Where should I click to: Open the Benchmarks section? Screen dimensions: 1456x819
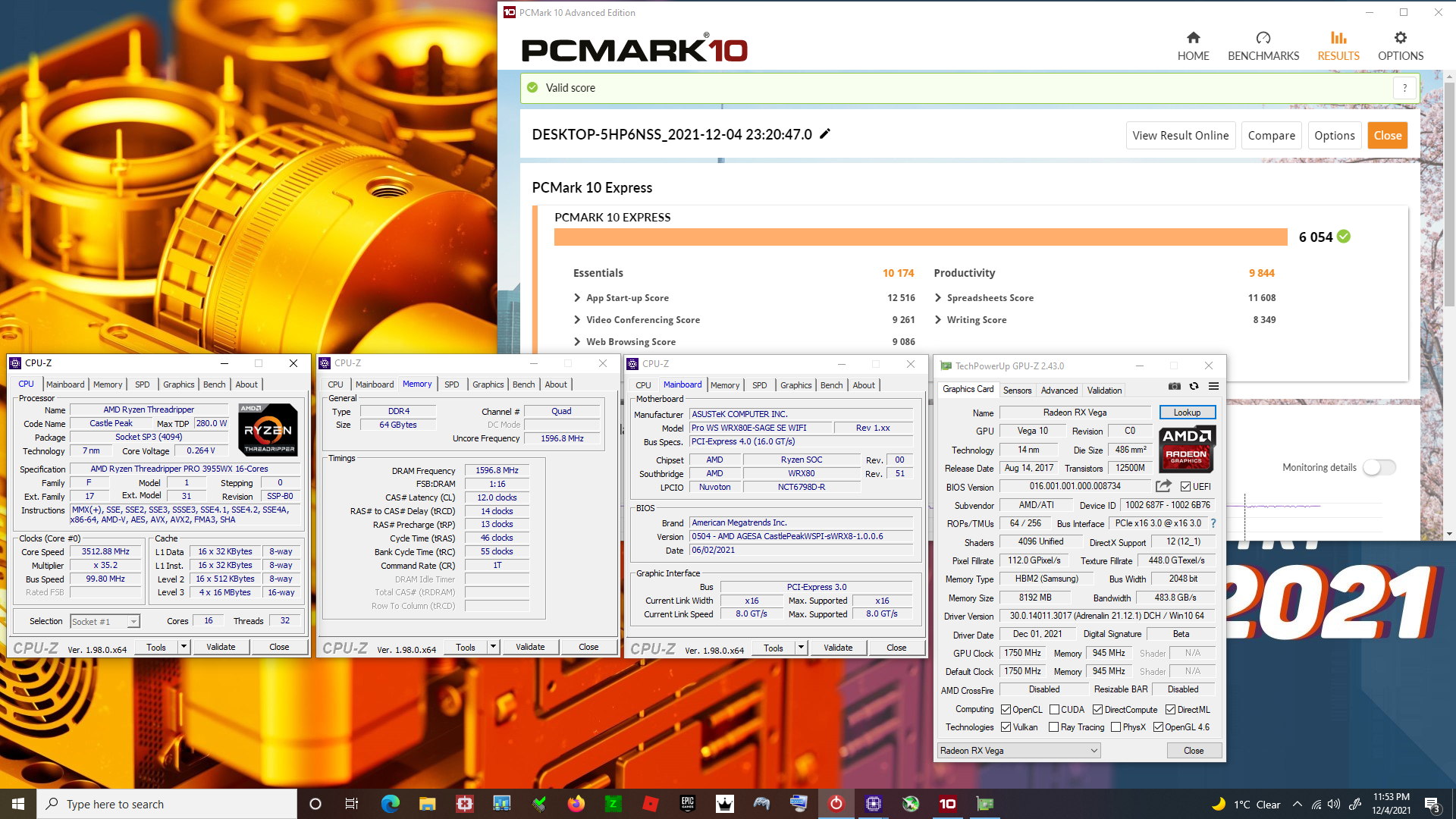pos(1263,46)
